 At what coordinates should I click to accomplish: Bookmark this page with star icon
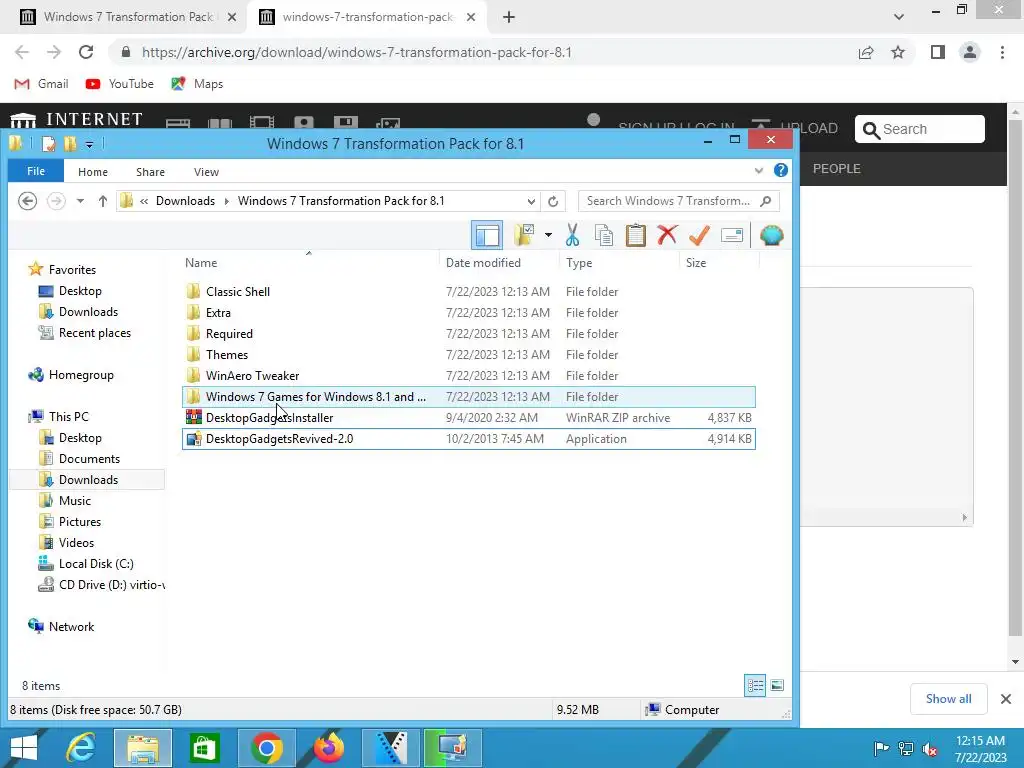[x=898, y=52]
